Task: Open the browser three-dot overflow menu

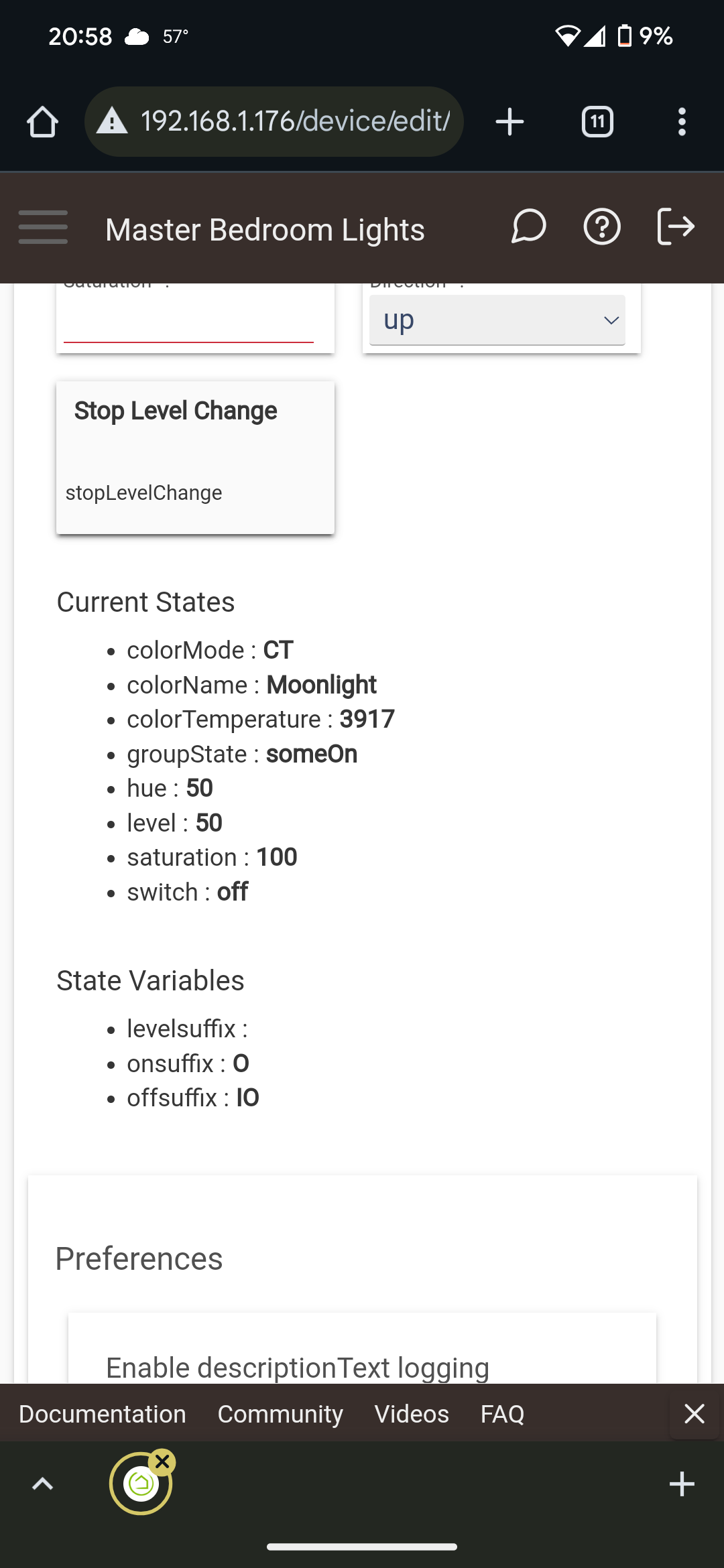Action: (682, 122)
